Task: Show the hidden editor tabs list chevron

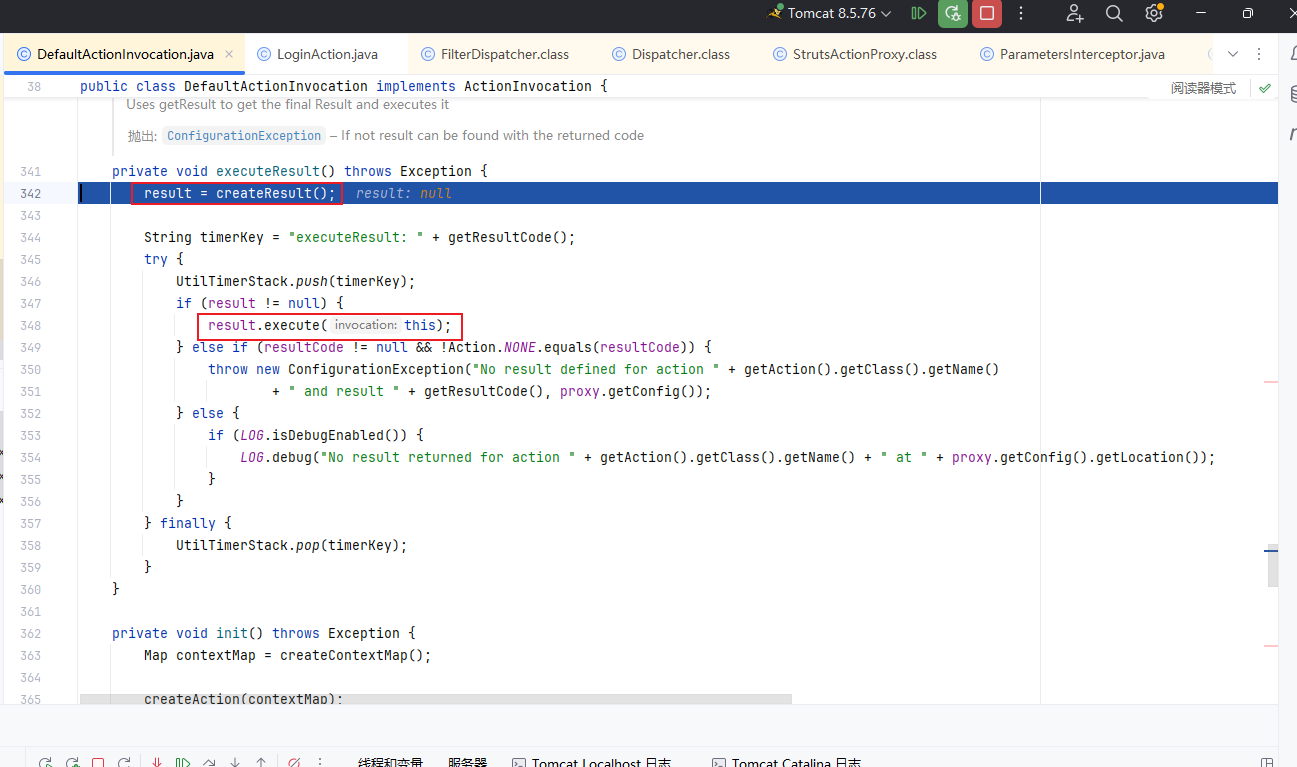Action: pos(1232,54)
